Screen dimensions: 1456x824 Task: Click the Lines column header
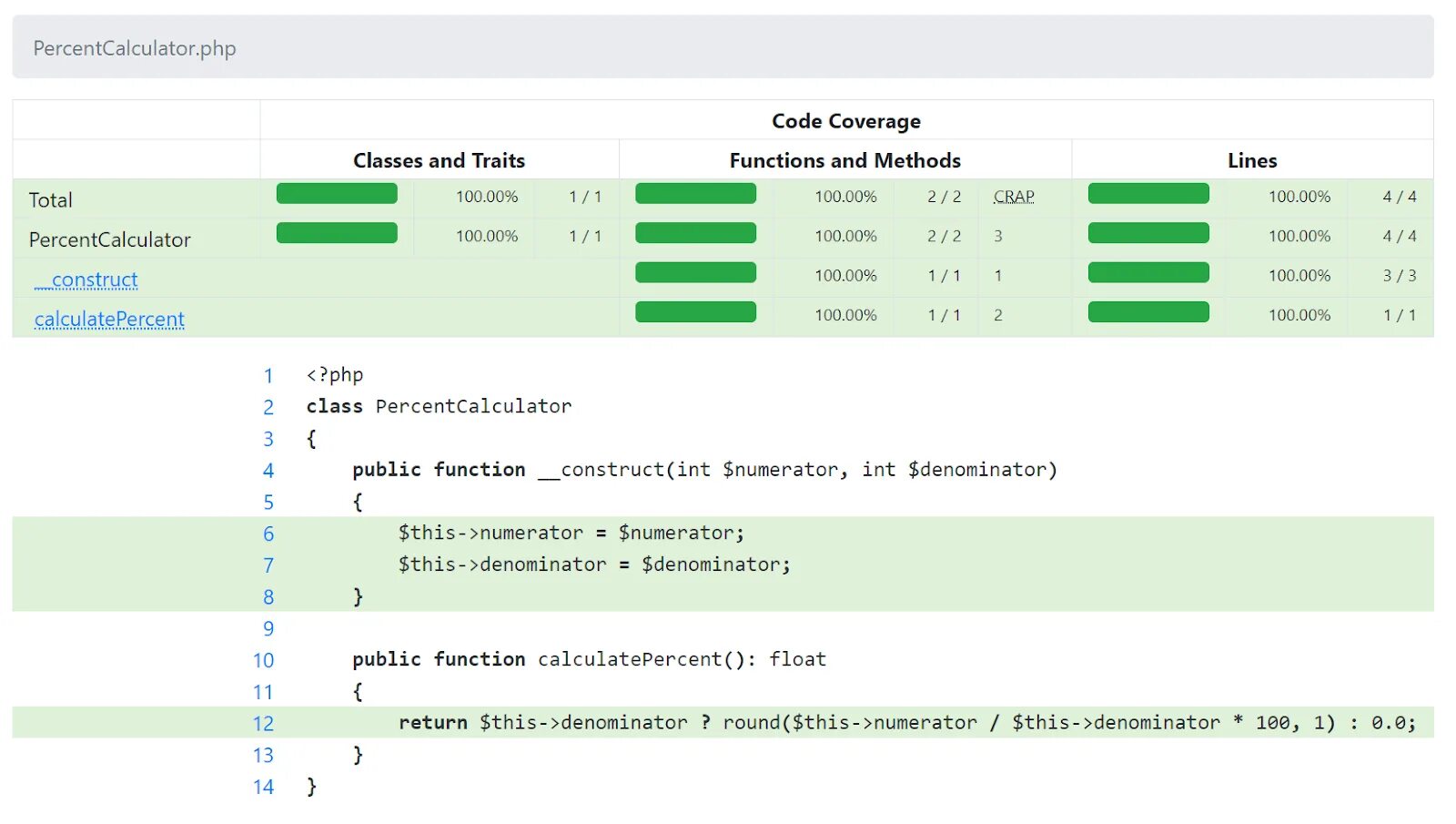pyautogui.click(x=1252, y=160)
